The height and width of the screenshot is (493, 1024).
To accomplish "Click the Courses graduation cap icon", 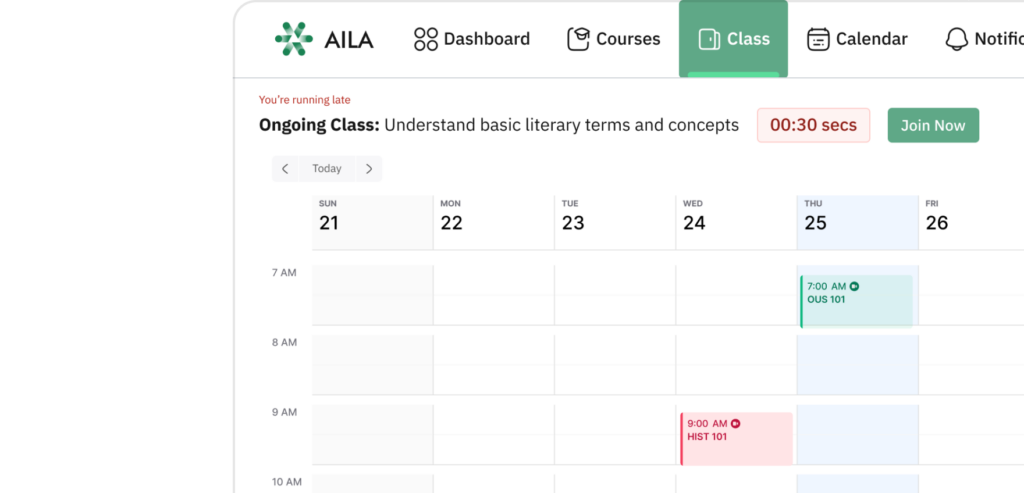I will click(578, 39).
